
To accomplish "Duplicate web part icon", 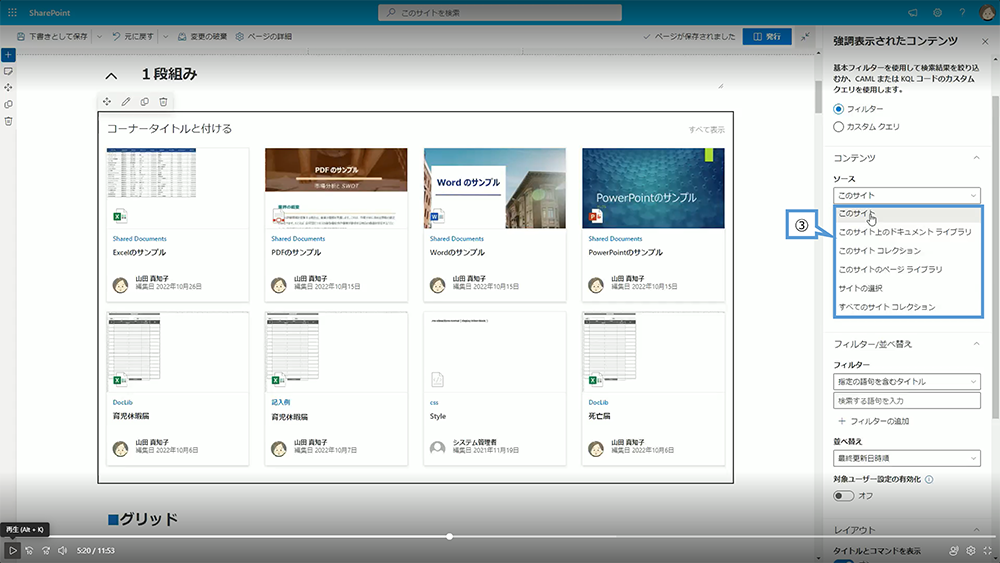I will tap(145, 101).
